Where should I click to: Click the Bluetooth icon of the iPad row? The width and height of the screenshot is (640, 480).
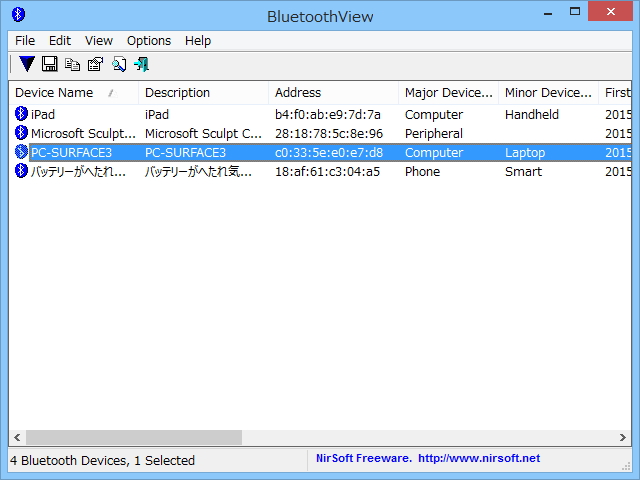21,114
